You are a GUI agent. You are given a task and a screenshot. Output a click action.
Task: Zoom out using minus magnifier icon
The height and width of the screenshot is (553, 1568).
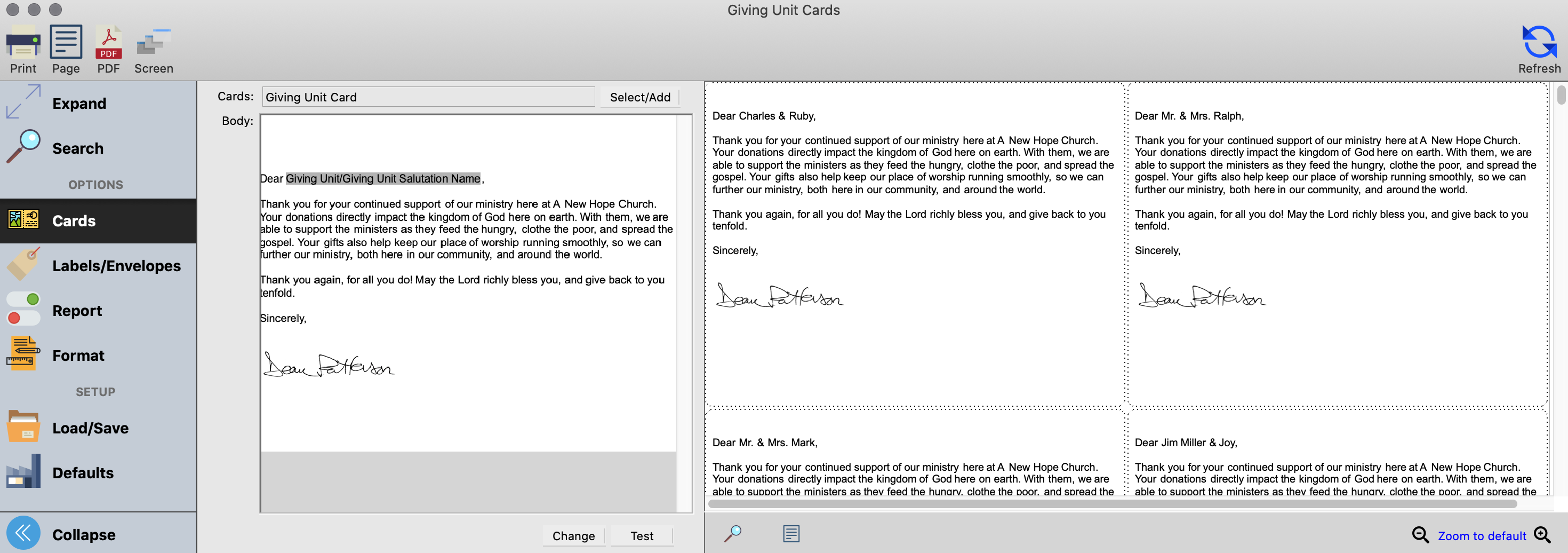coord(1420,535)
